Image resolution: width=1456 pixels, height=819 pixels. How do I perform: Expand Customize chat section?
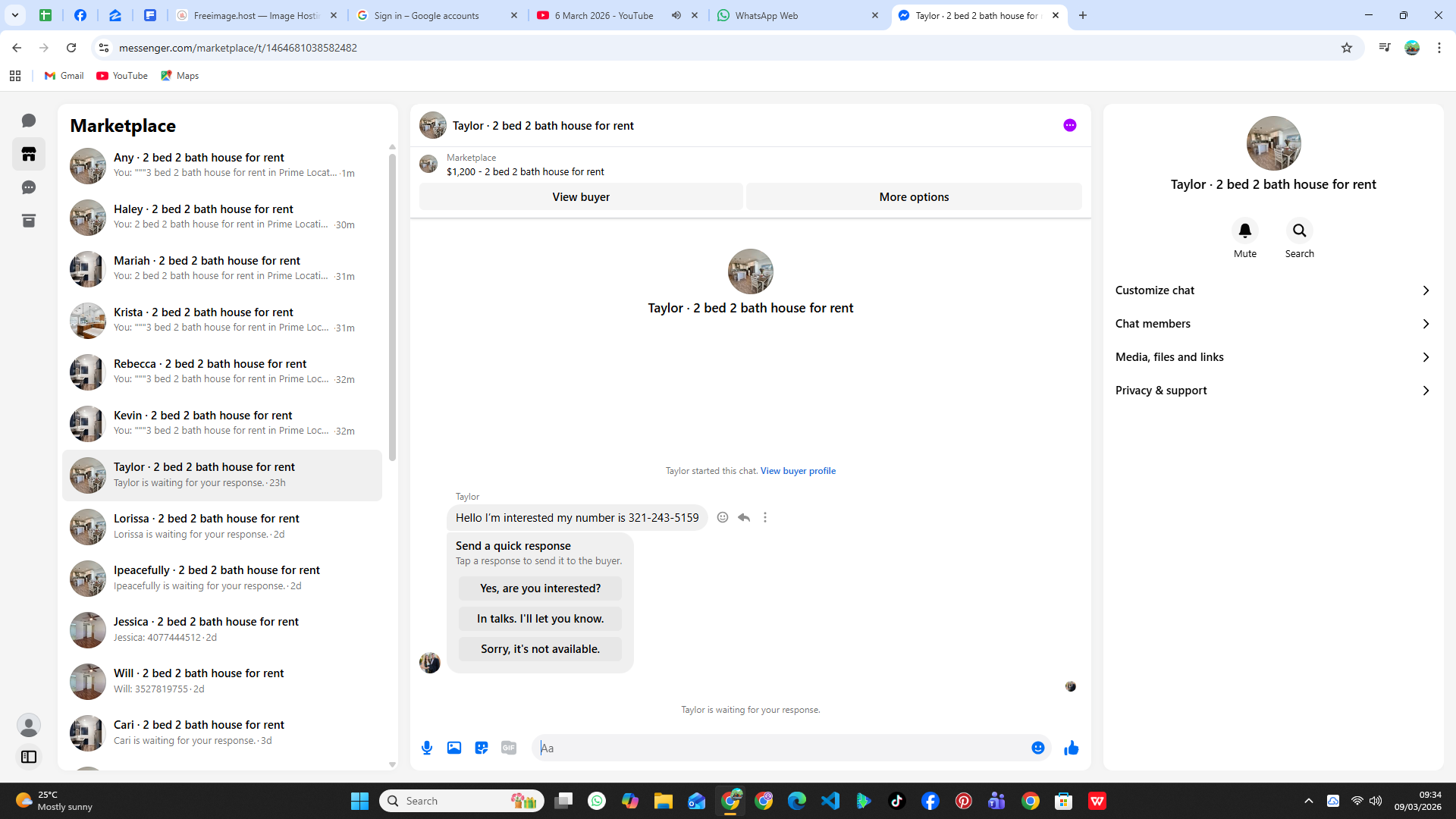tap(1272, 290)
